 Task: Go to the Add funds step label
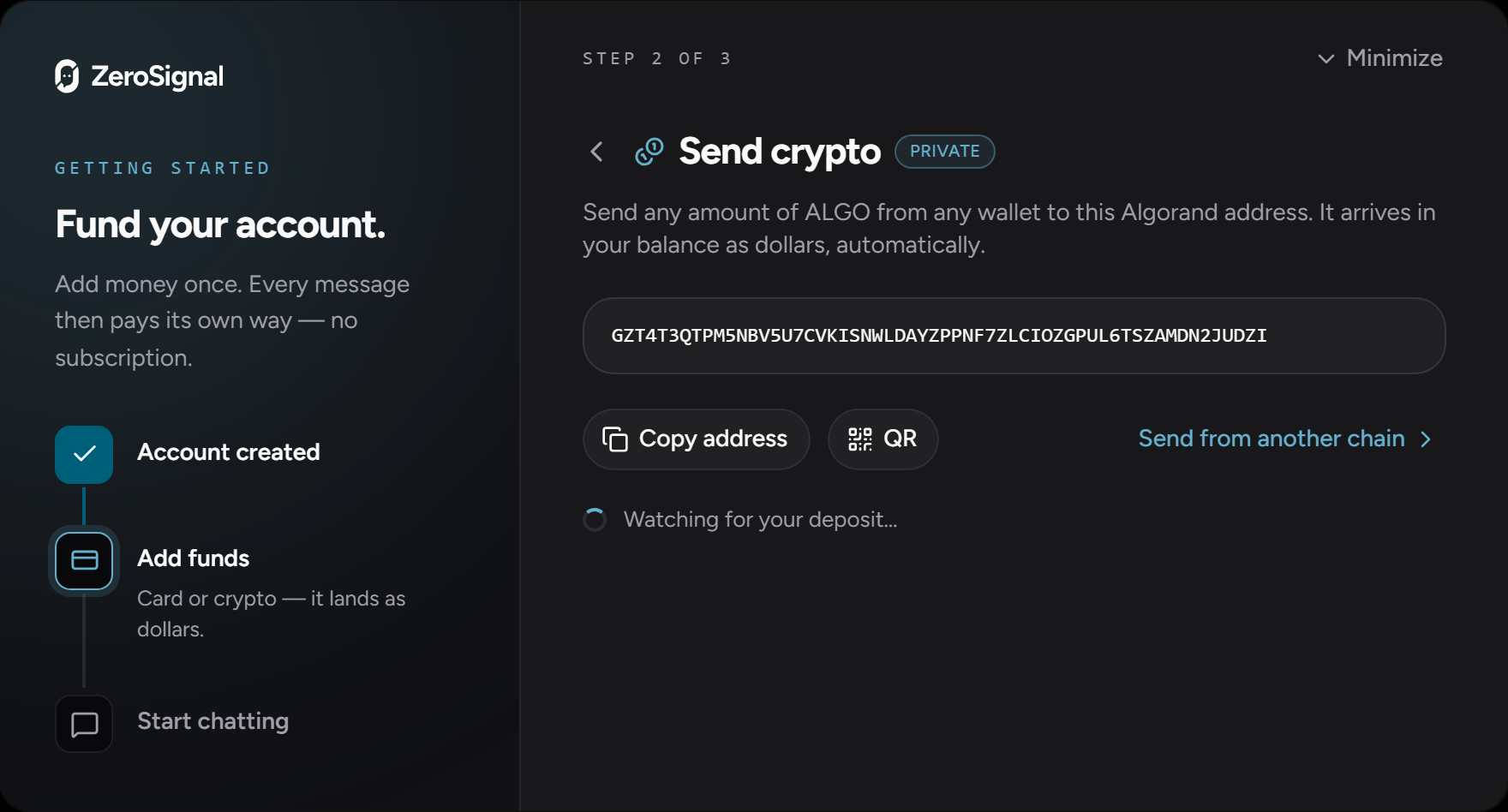point(194,558)
